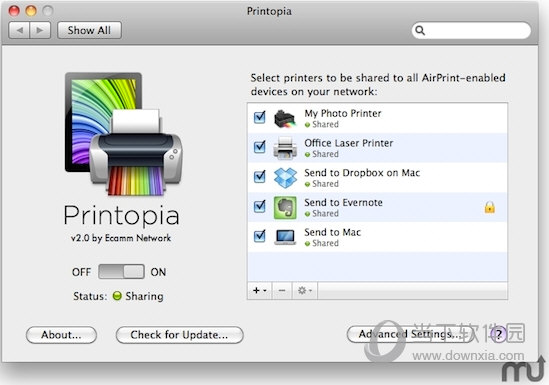This screenshot has height=385, width=549.
Task: Click the padlock on Send to Evernote
Action: pyautogui.click(x=489, y=207)
